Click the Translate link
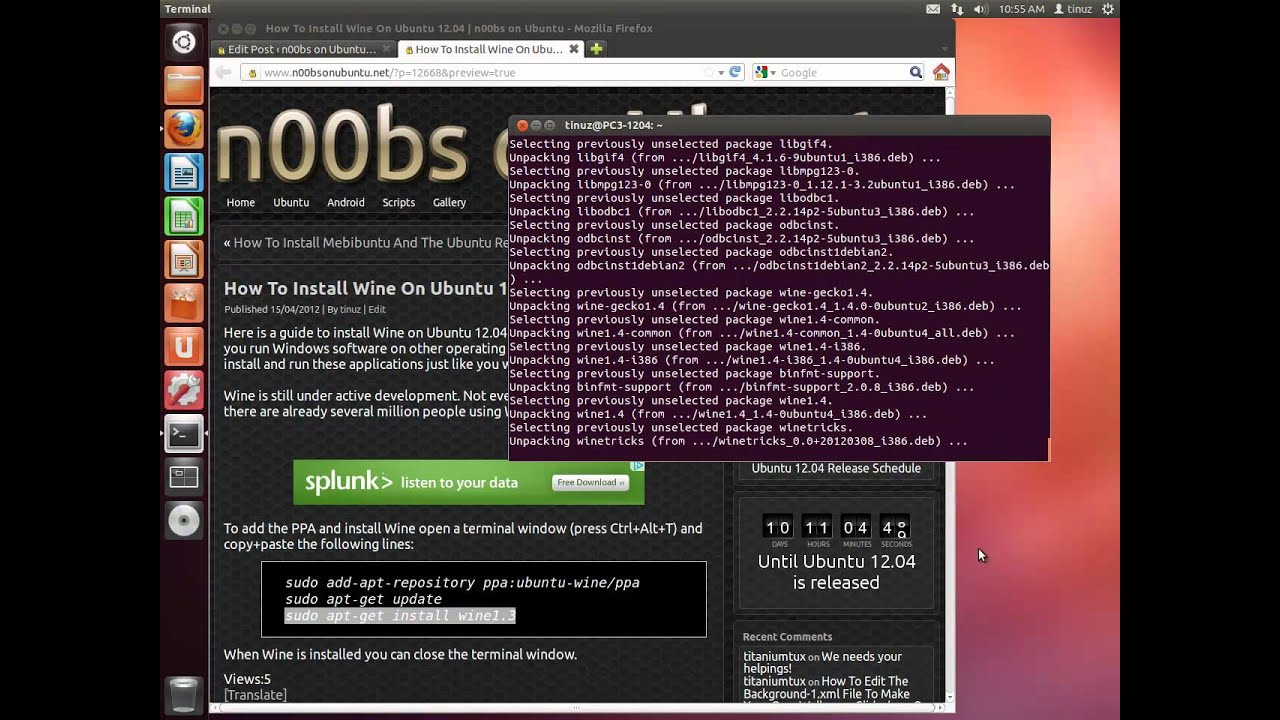Image resolution: width=1280 pixels, height=720 pixels. [255, 695]
